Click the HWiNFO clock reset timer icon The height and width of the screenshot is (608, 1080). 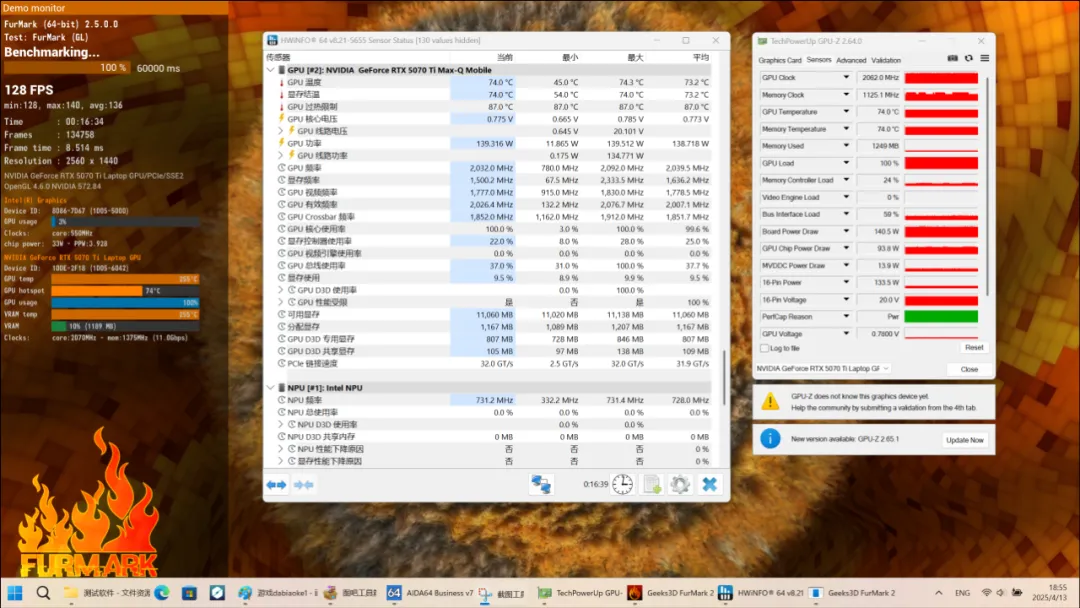(x=622, y=484)
